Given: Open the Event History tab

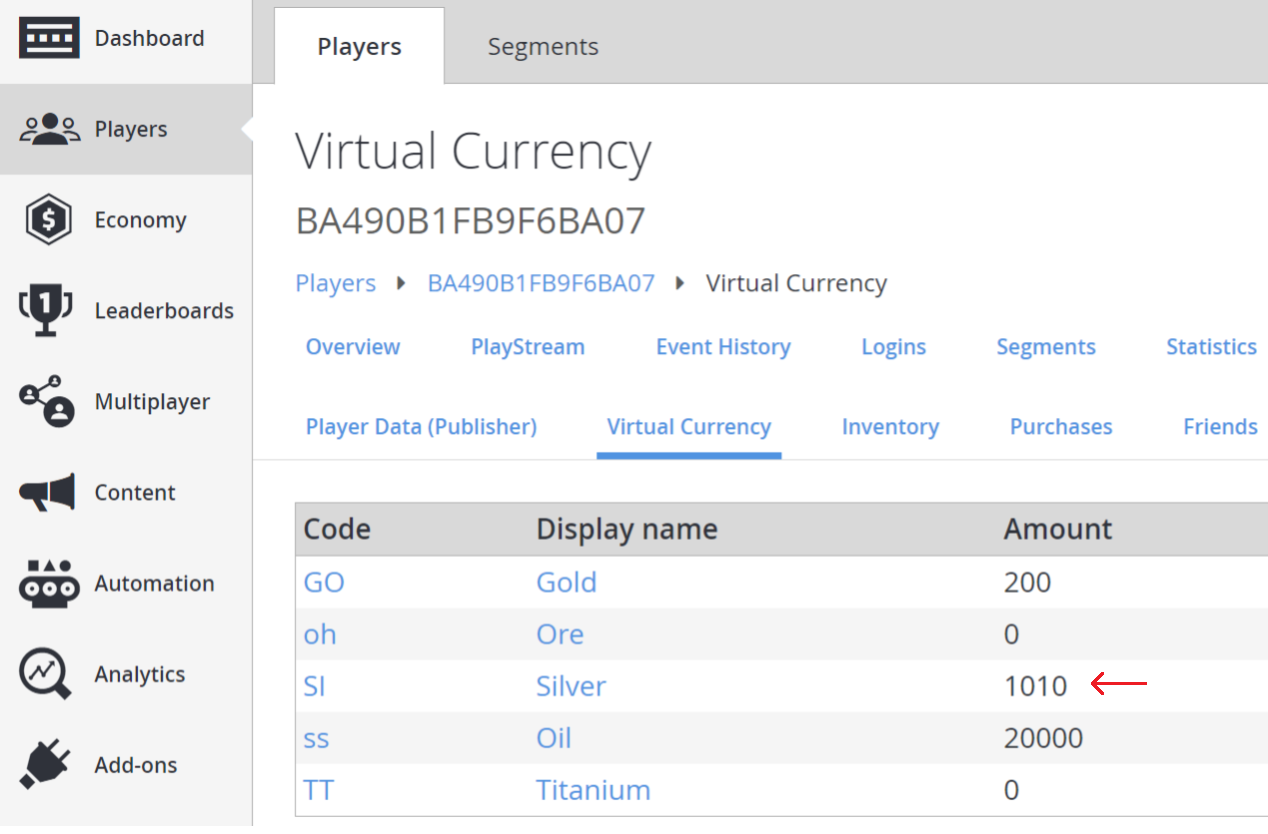Looking at the screenshot, I should click(723, 346).
